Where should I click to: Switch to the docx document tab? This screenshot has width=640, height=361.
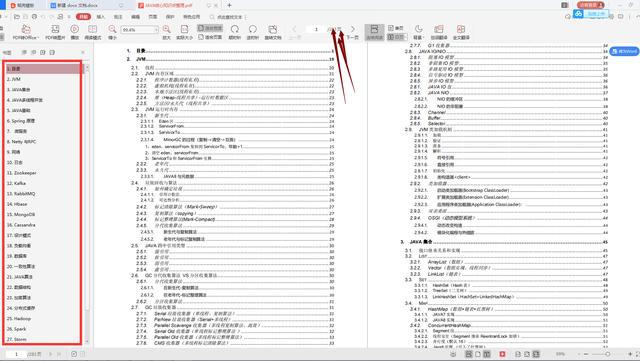click(x=77, y=5)
